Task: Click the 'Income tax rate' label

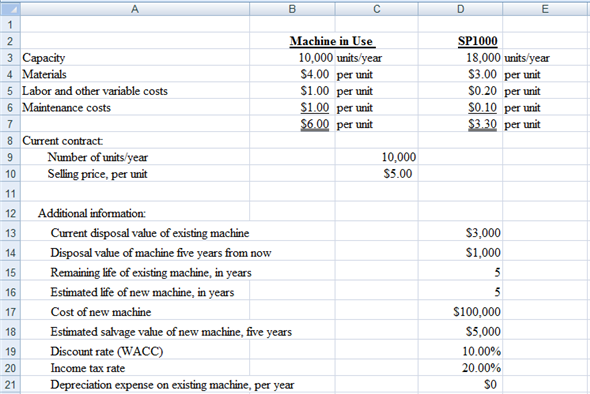Action: point(88,368)
